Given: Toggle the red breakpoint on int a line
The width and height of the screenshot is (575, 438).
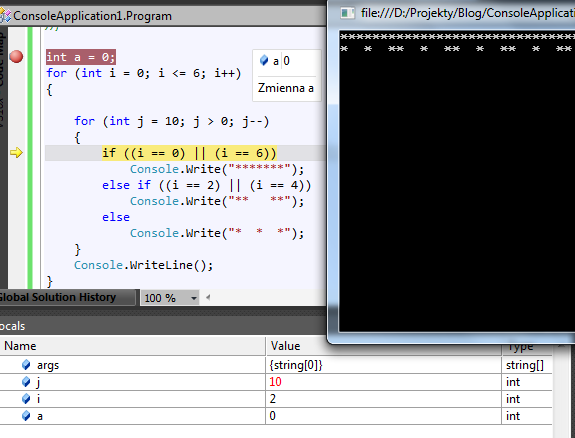Looking at the screenshot, I should pyautogui.click(x=16, y=57).
